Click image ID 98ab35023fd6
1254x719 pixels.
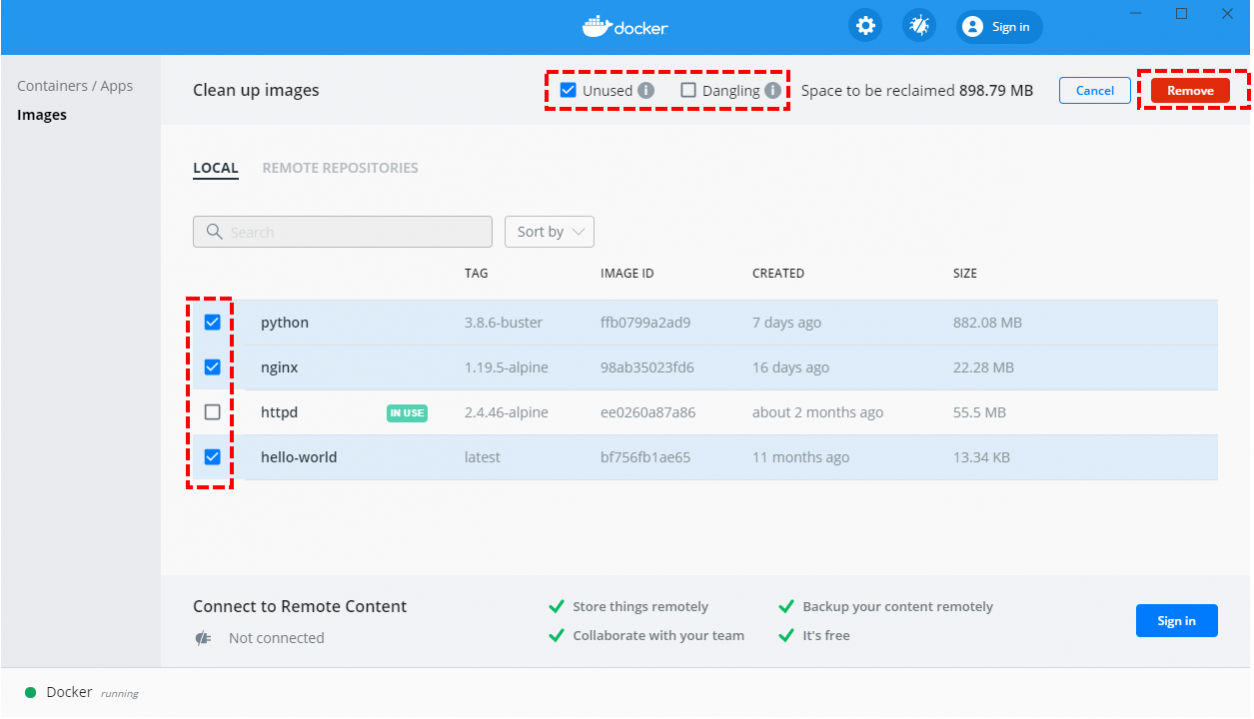point(647,367)
